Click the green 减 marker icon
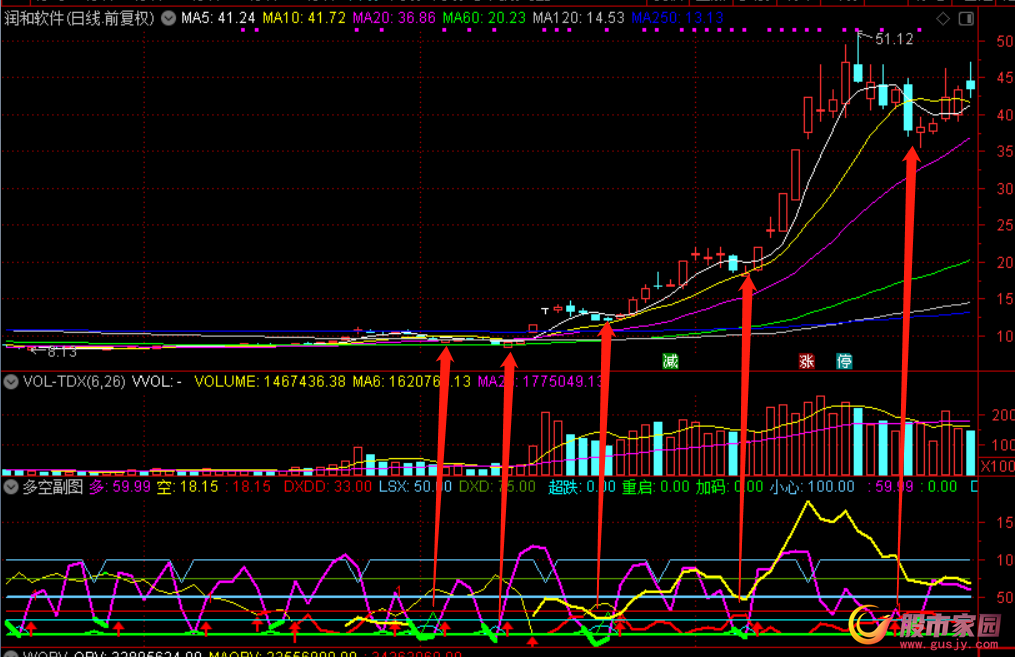1015x657 pixels. (x=670, y=361)
